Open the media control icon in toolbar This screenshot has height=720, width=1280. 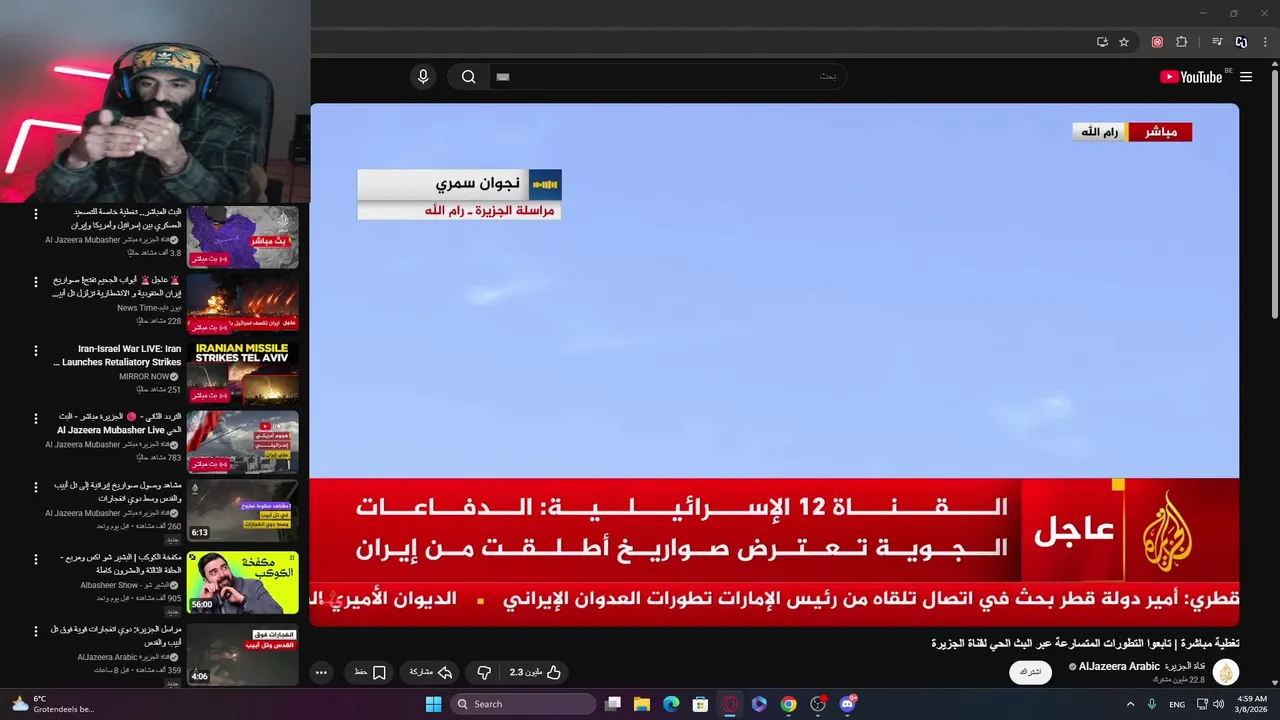[1217, 42]
